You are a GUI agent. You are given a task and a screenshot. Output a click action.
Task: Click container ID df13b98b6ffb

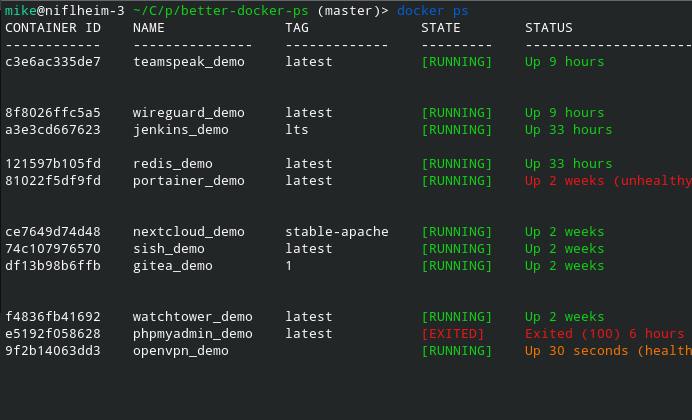53,266
